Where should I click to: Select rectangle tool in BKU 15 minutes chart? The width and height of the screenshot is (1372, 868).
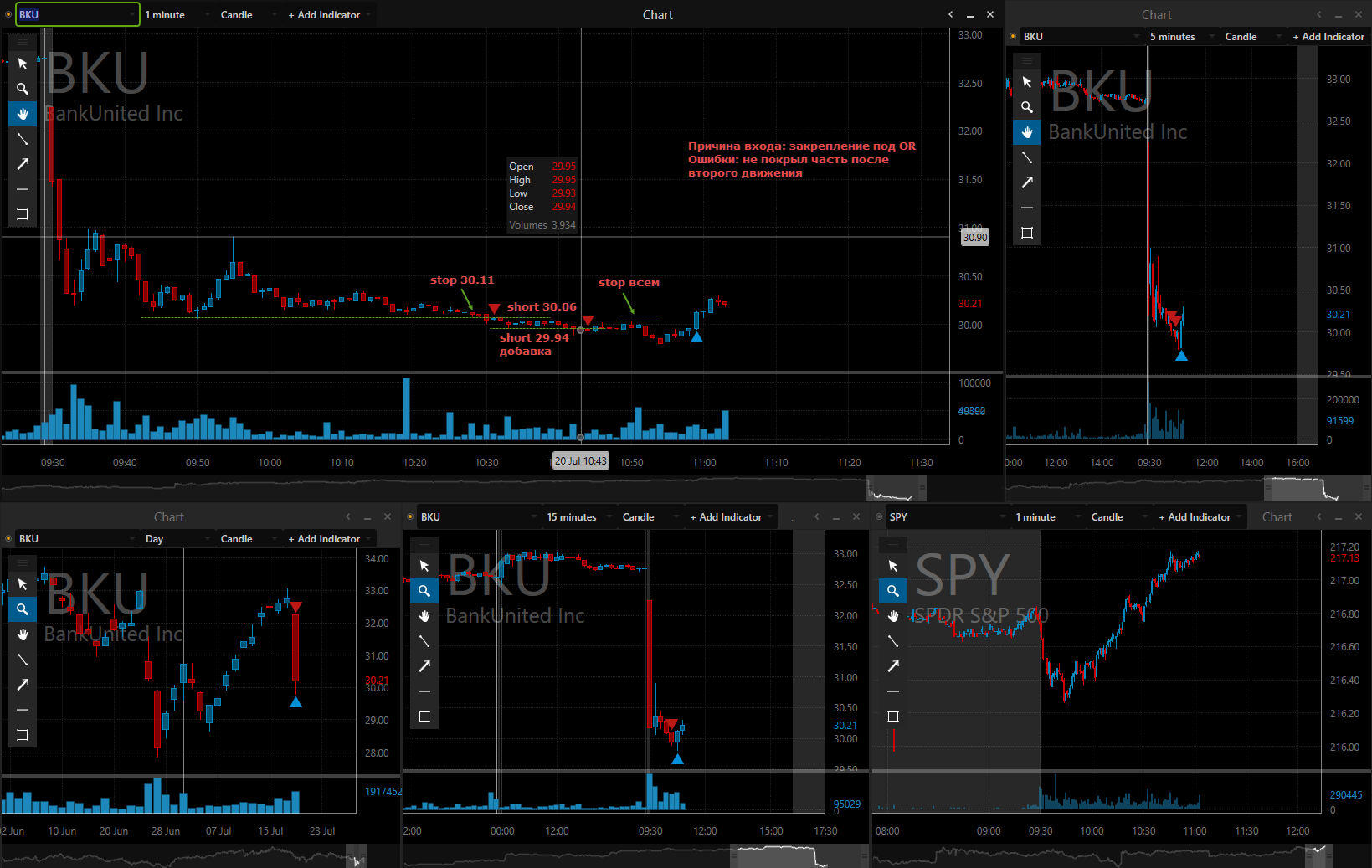click(x=424, y=716)
